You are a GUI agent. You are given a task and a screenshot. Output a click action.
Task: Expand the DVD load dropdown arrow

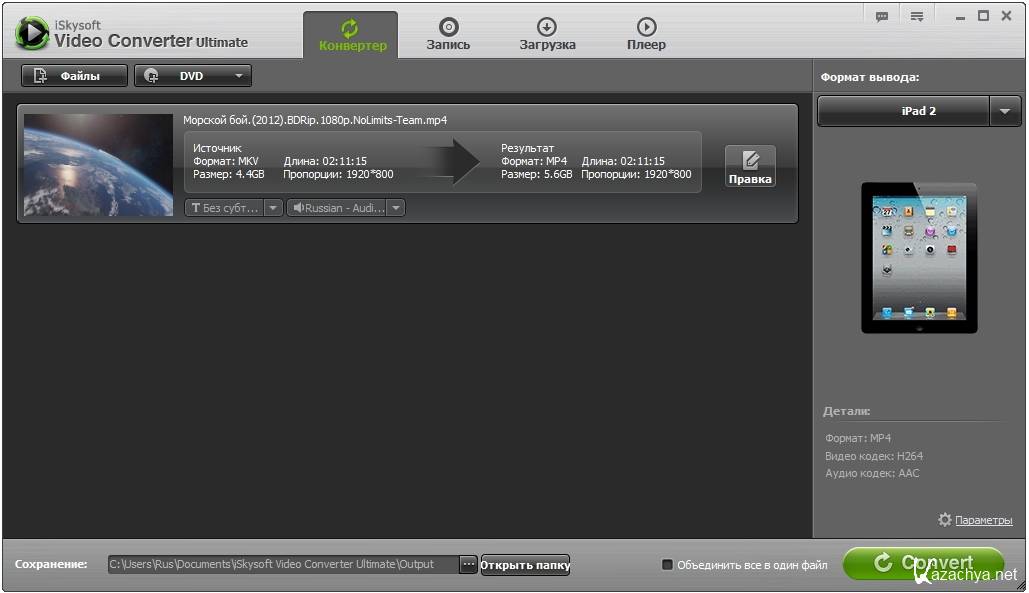point(239,76)
